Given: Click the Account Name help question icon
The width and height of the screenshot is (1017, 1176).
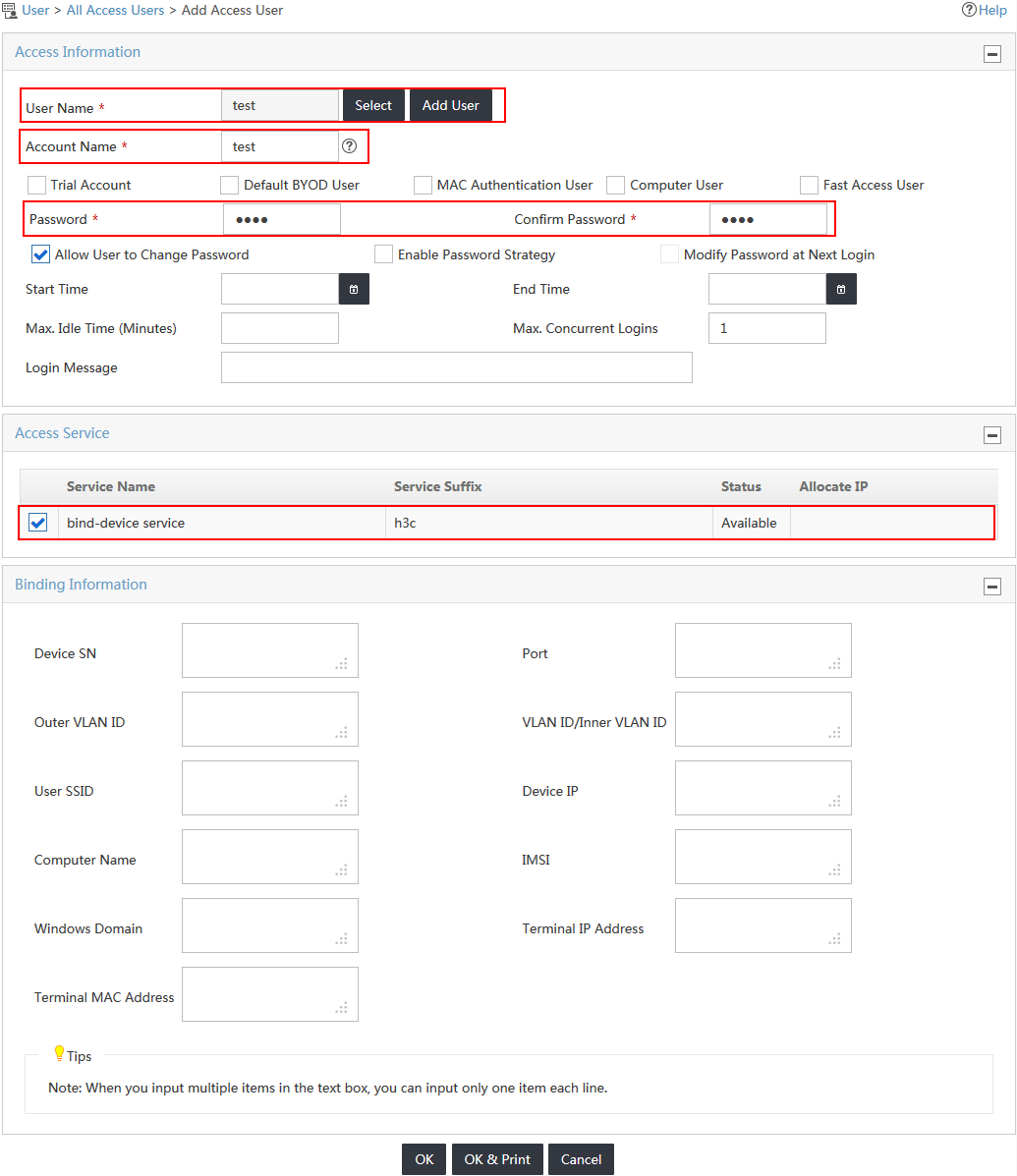Looking at the screenshot, I should coord(350,146).
